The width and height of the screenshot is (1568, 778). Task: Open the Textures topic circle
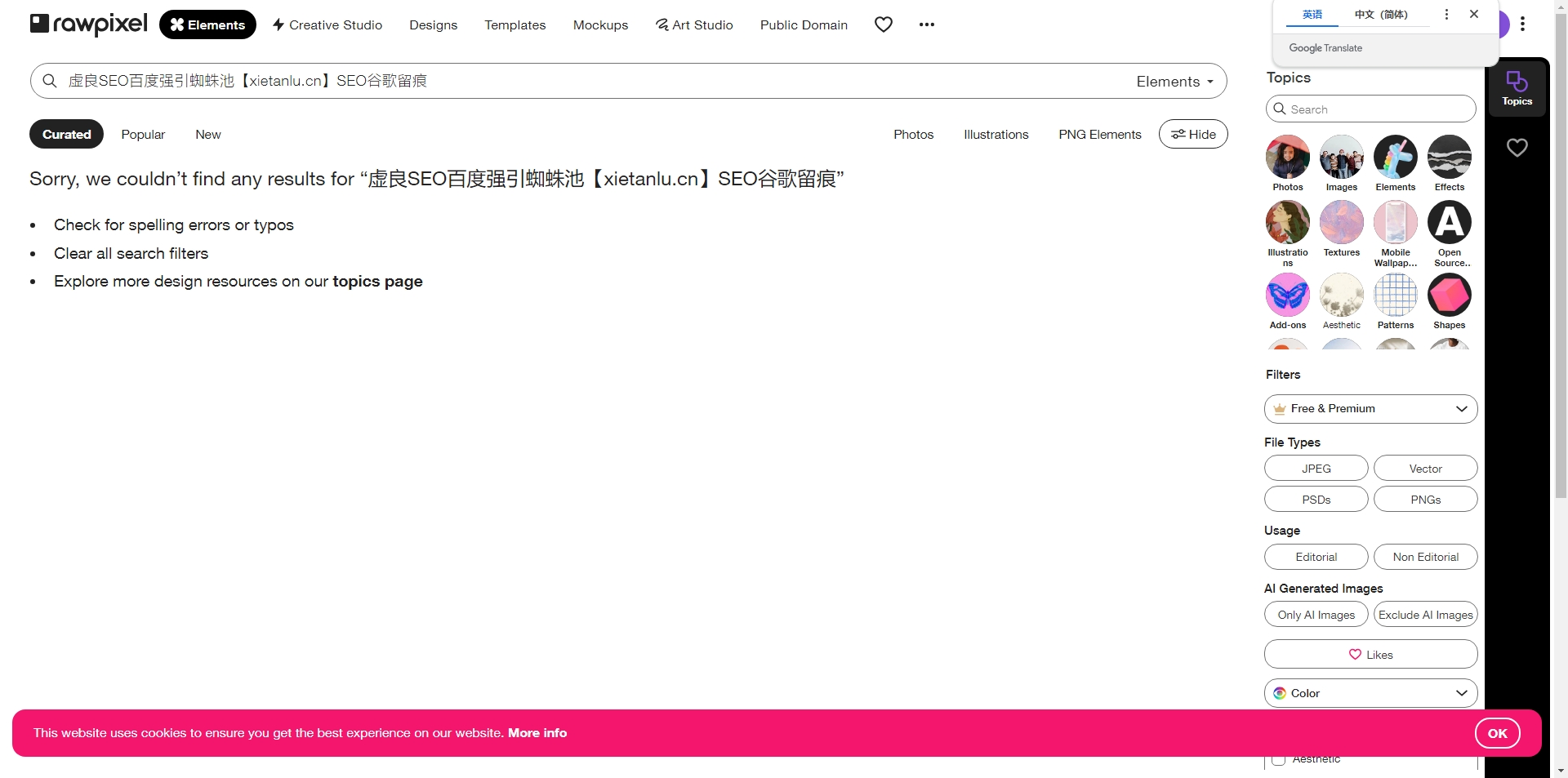(x=1342, y=222)
